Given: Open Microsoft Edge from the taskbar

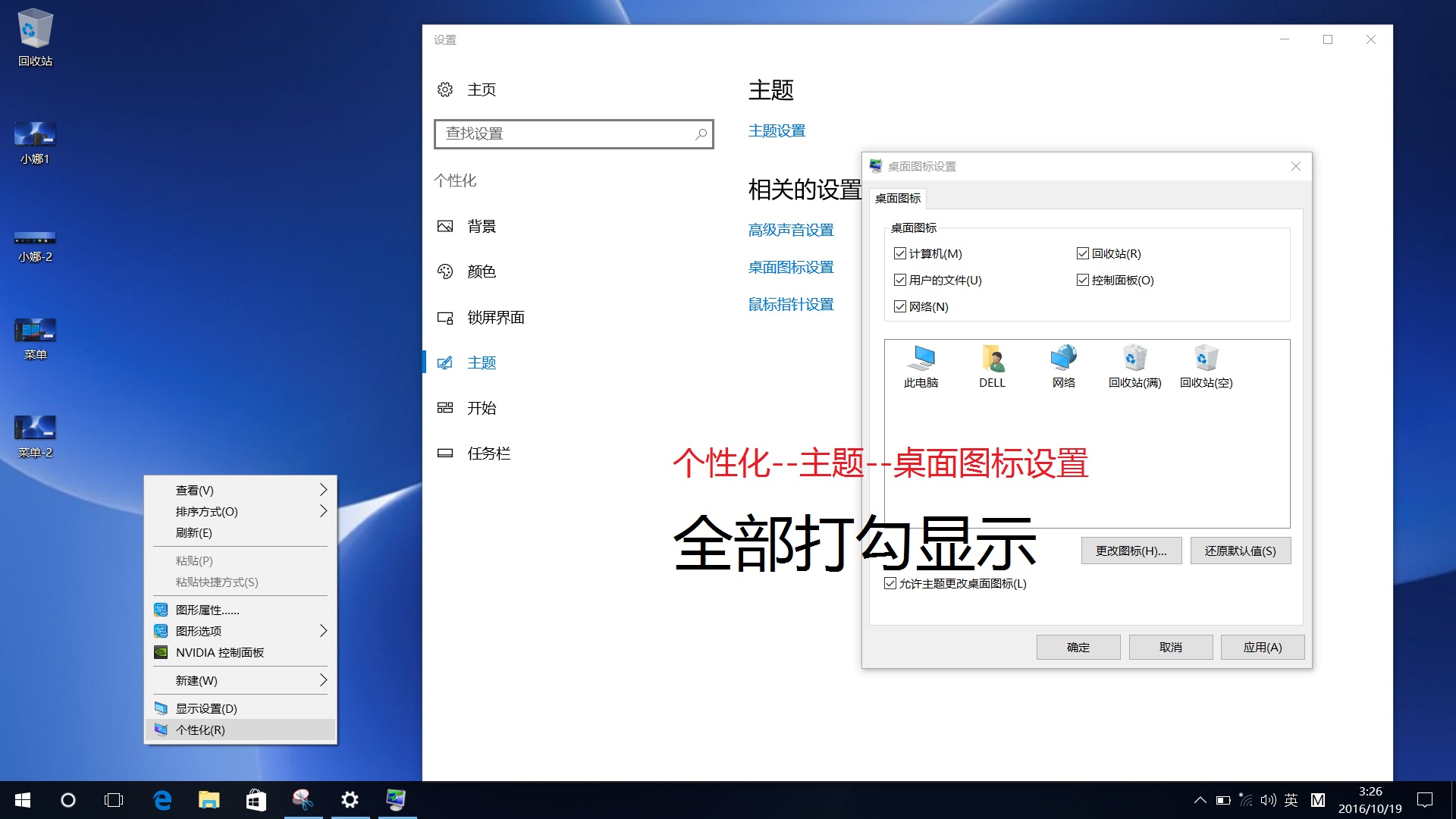Looking at the screenshot, I should (x=162, y=800).
